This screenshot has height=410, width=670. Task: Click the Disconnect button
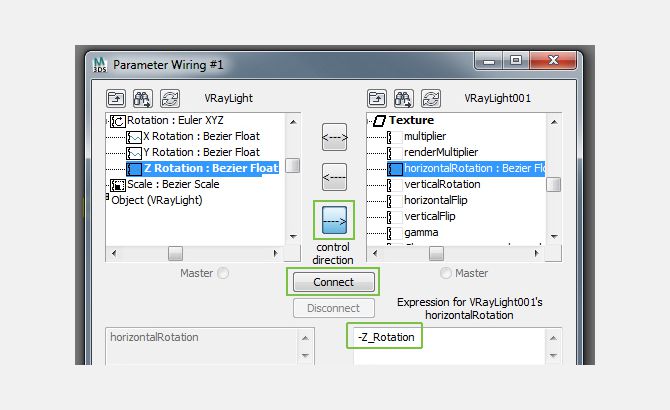334,308
